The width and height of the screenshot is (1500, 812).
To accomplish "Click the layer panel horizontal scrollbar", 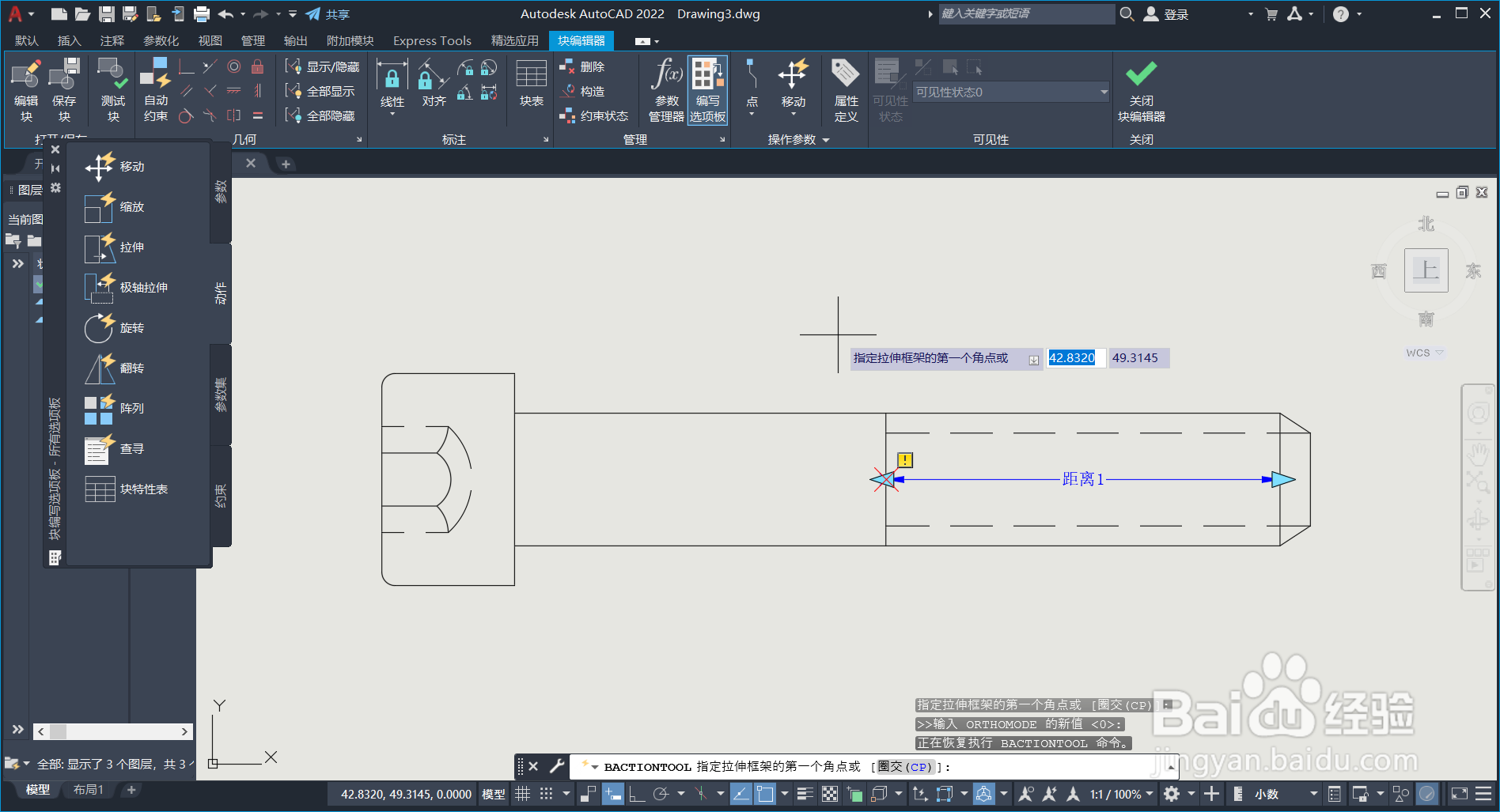I will (113, 731).
